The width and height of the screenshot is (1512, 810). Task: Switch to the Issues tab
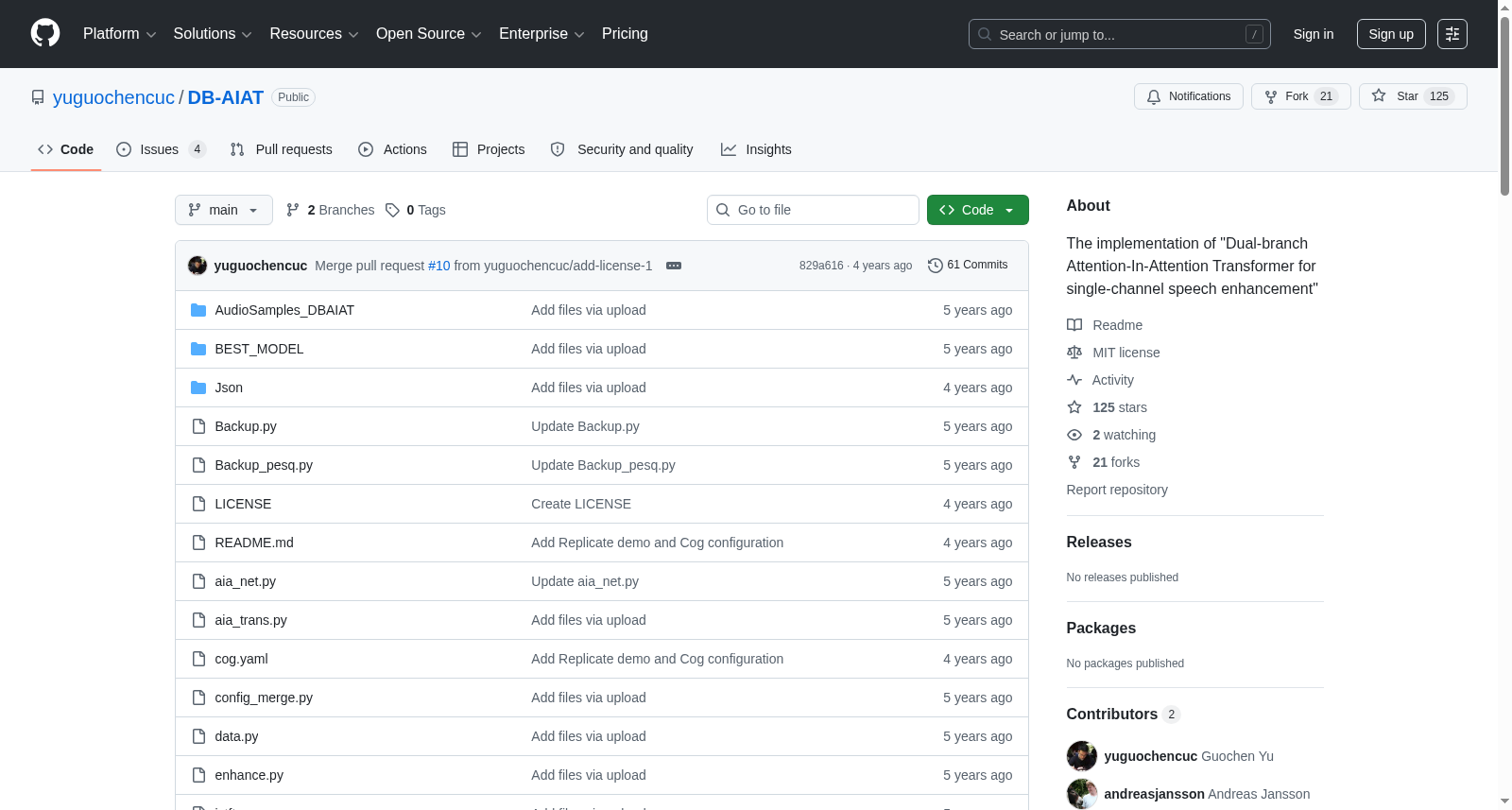pos(161,149)
